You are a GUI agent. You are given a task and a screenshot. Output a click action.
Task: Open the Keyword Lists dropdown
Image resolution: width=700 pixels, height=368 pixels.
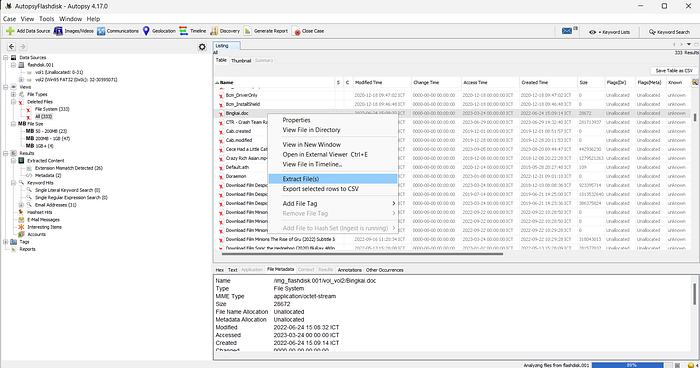coord(609,32)
